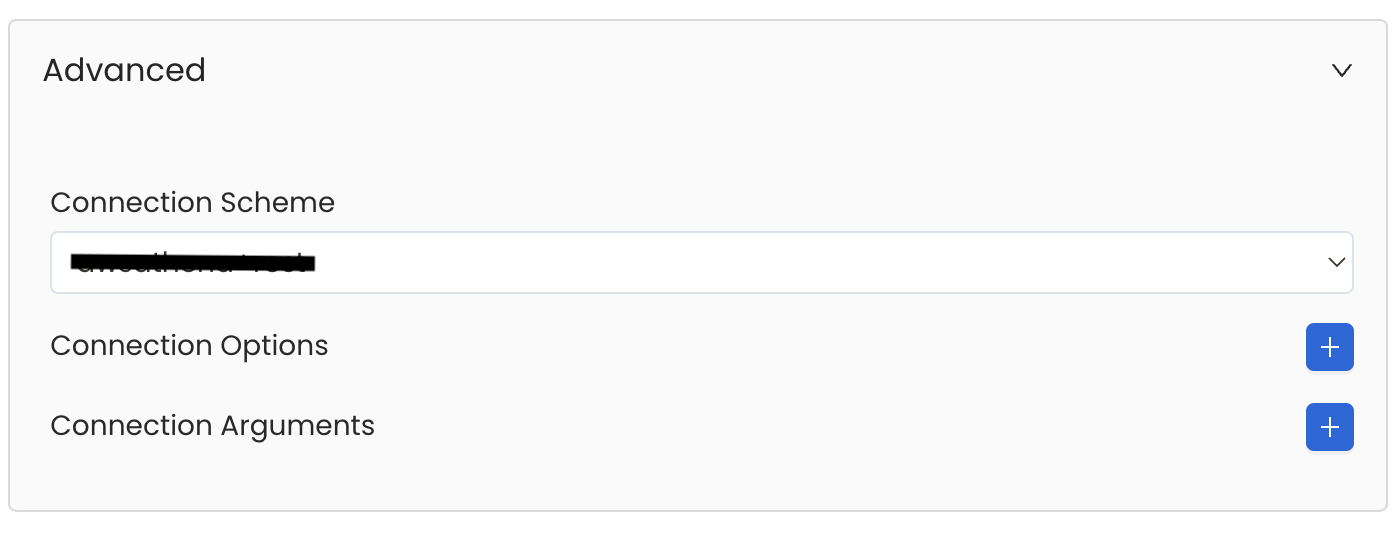This screenshot has height=534, width=1398.
Task: Select the redacted Connection Scheme value
Action: 193,263
